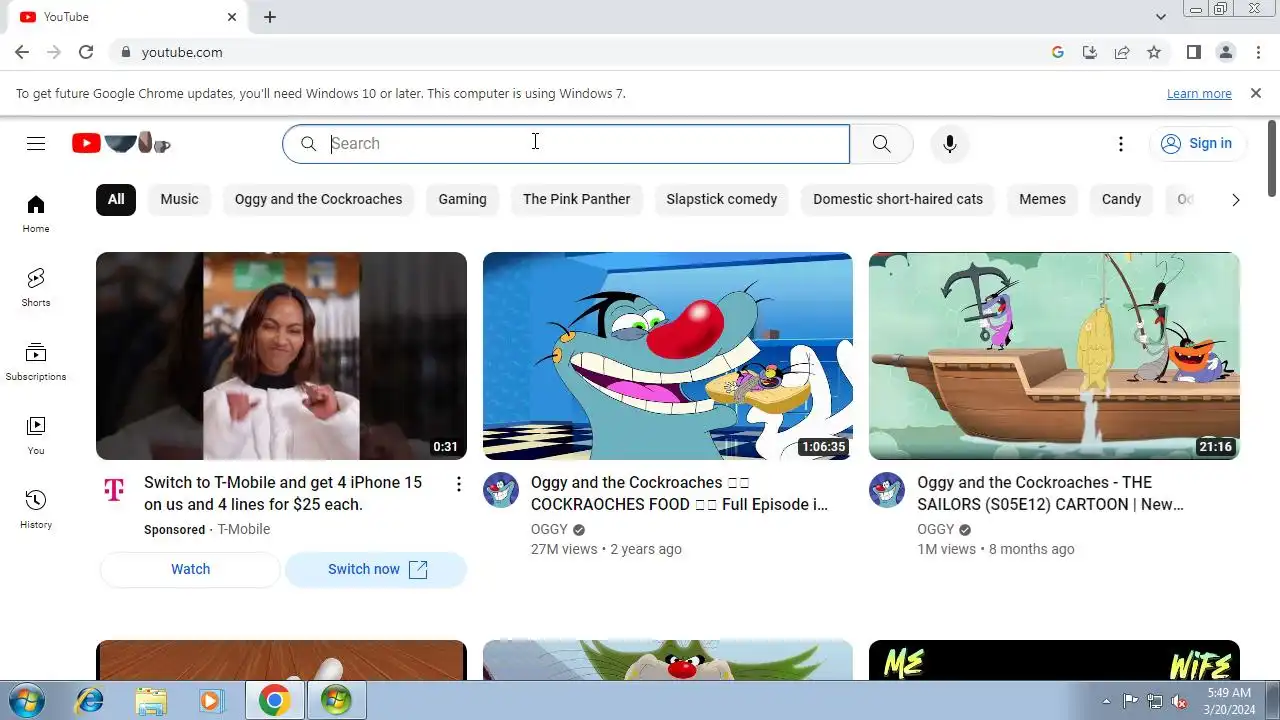Go back in Chrome
This screenshot has height=720, width=1280.
pos(22,52)
